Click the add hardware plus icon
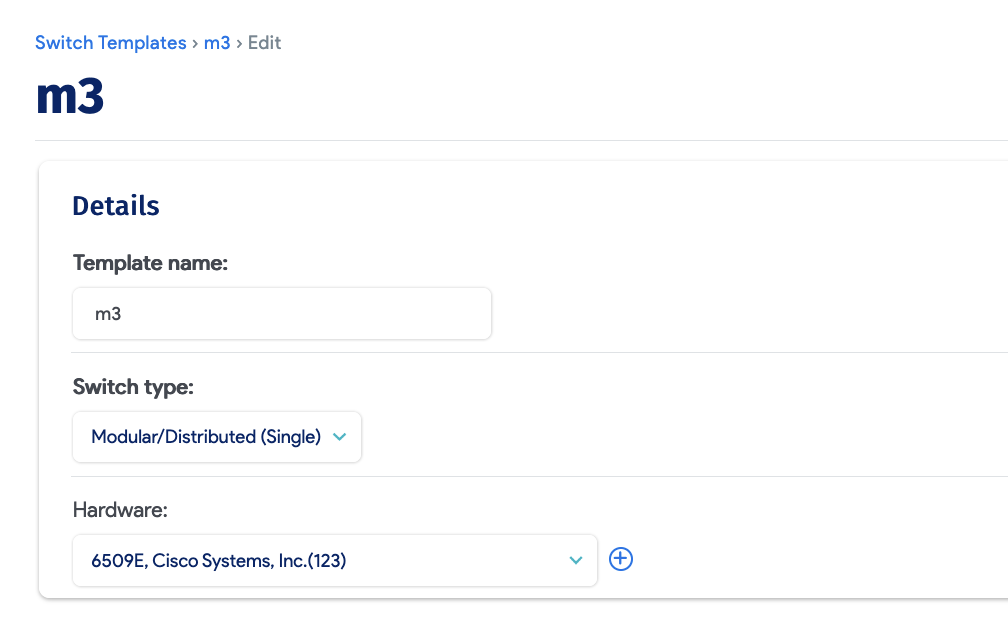Screen dimensions: 1008x619 [x=621, y=560]
